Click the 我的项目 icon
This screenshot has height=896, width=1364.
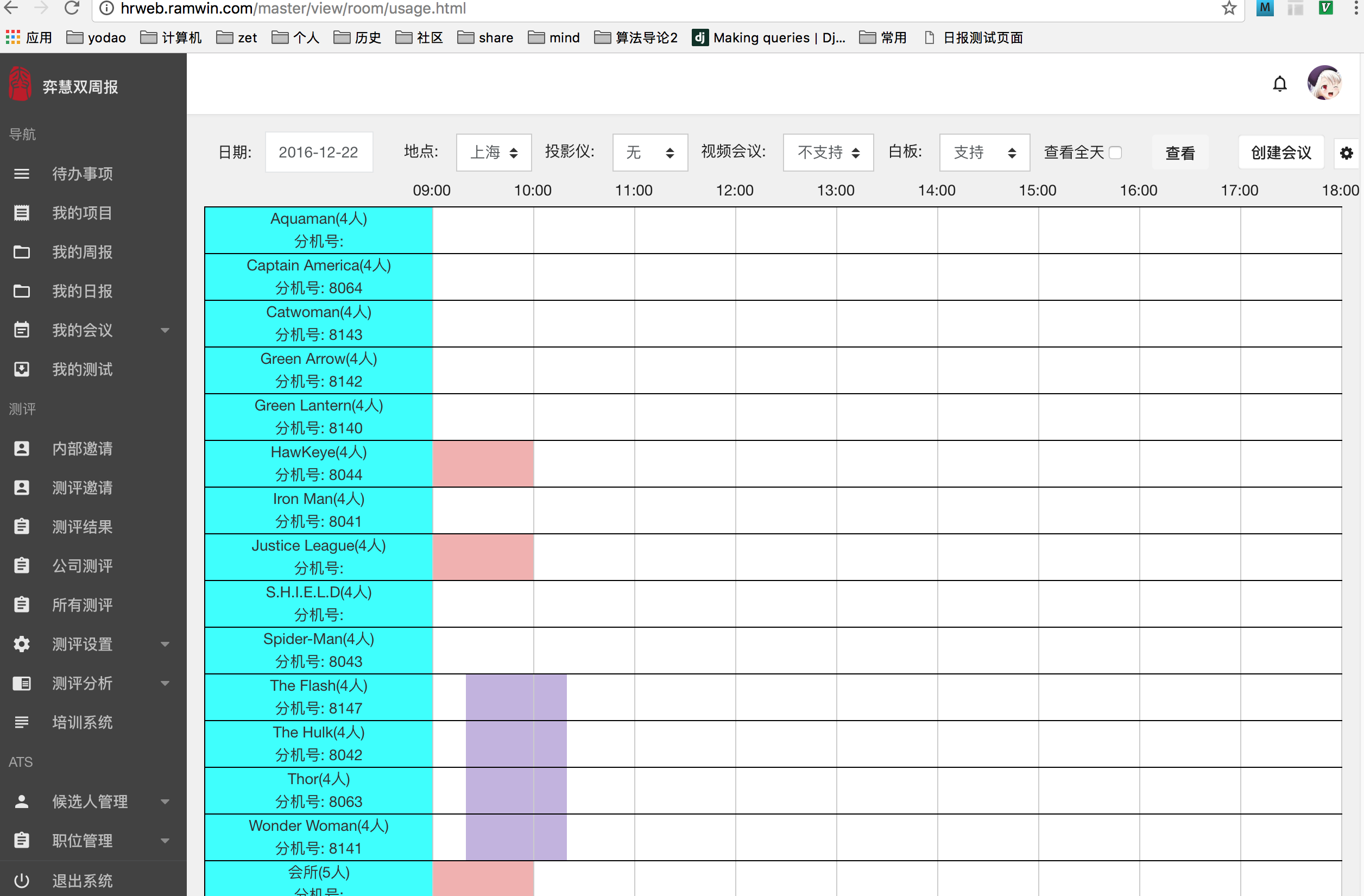pos(22,213)
